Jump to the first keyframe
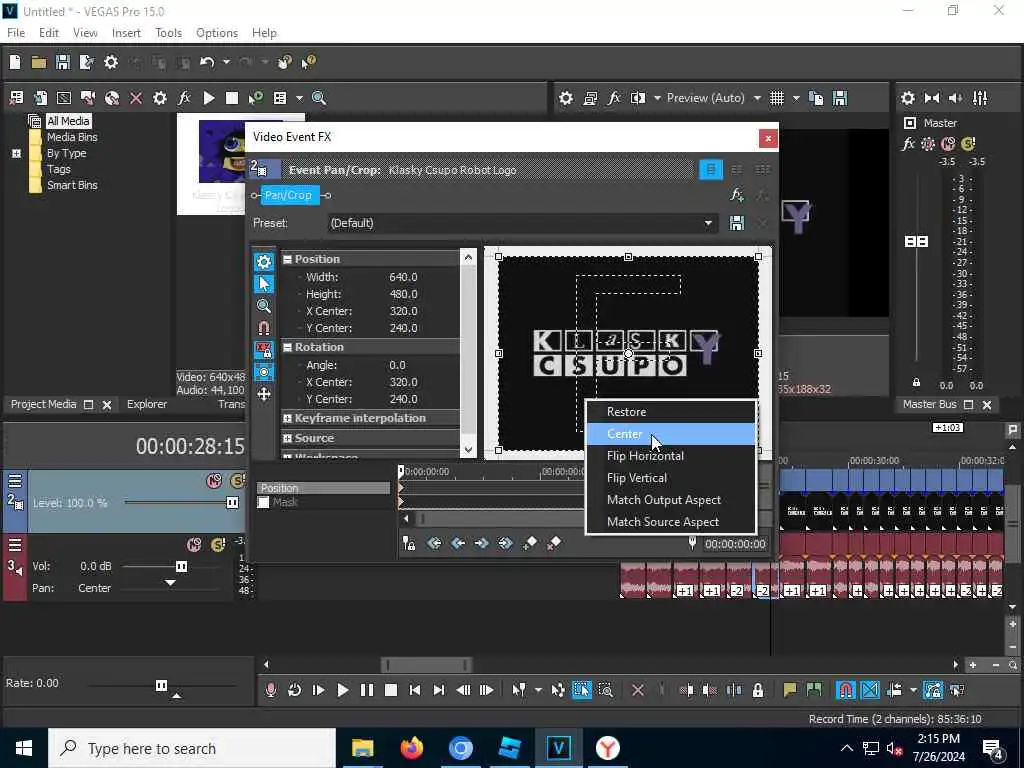Image resolution: width=1024 pixels, height=768 pixels. click(x=434, y=543)
